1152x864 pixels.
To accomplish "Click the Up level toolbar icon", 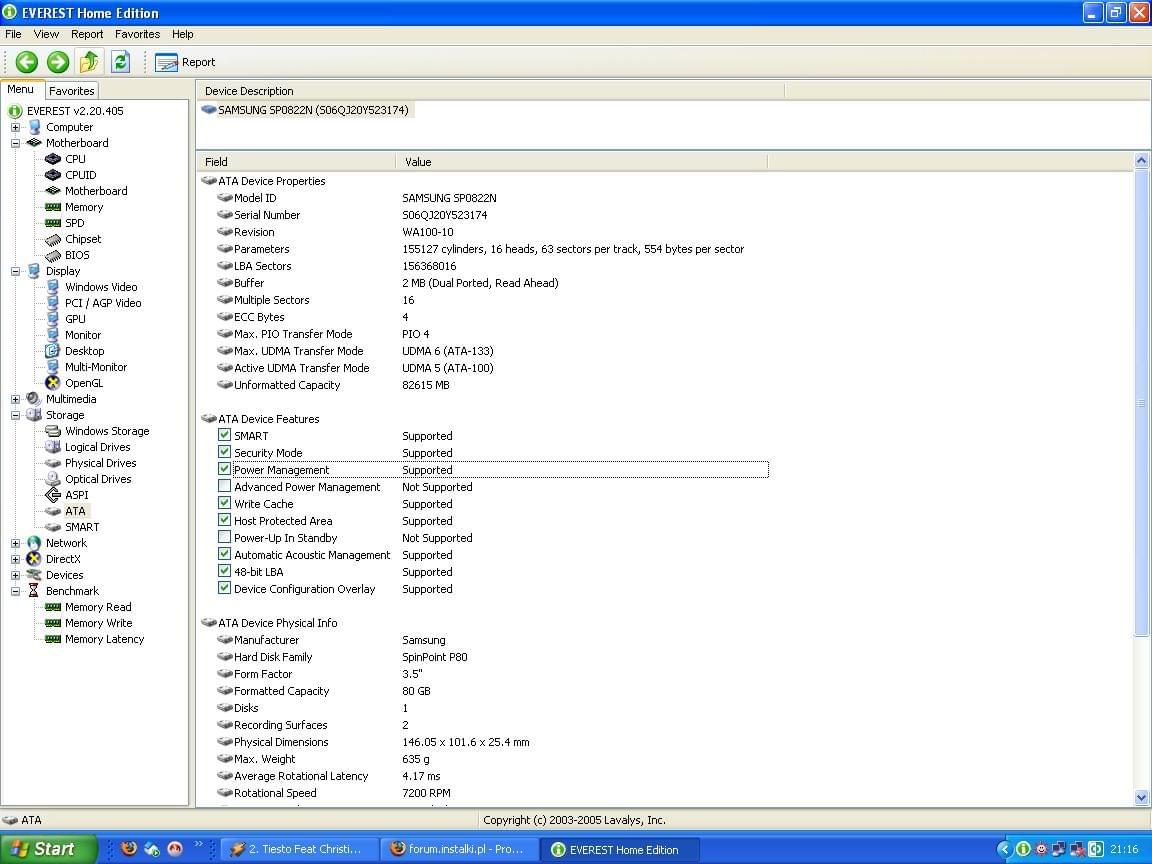I will (89, 62).
